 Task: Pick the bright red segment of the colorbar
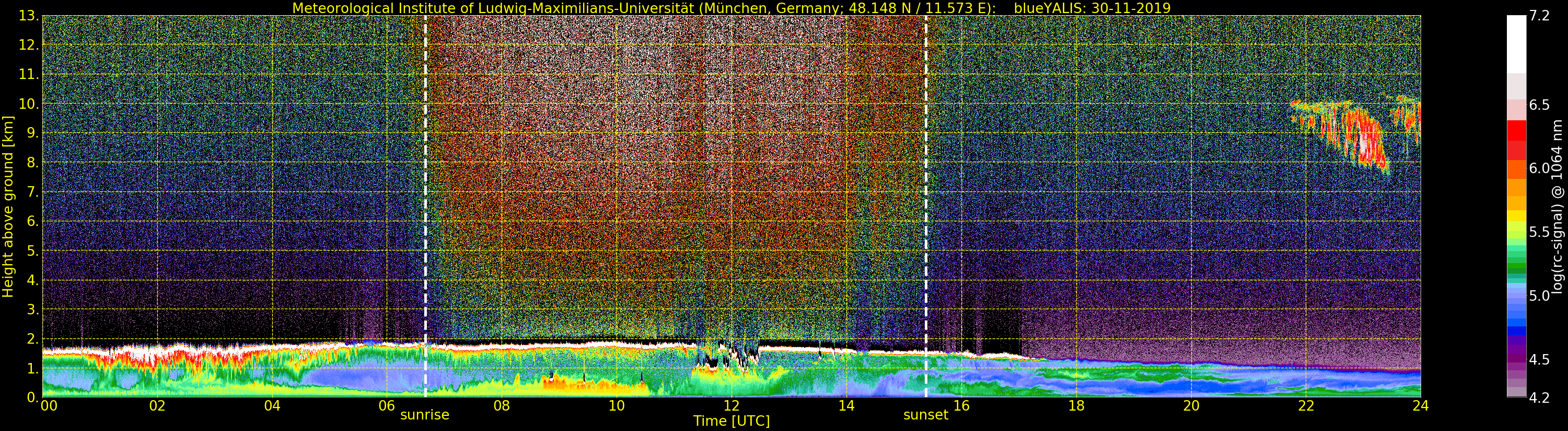pos(1516,130)
